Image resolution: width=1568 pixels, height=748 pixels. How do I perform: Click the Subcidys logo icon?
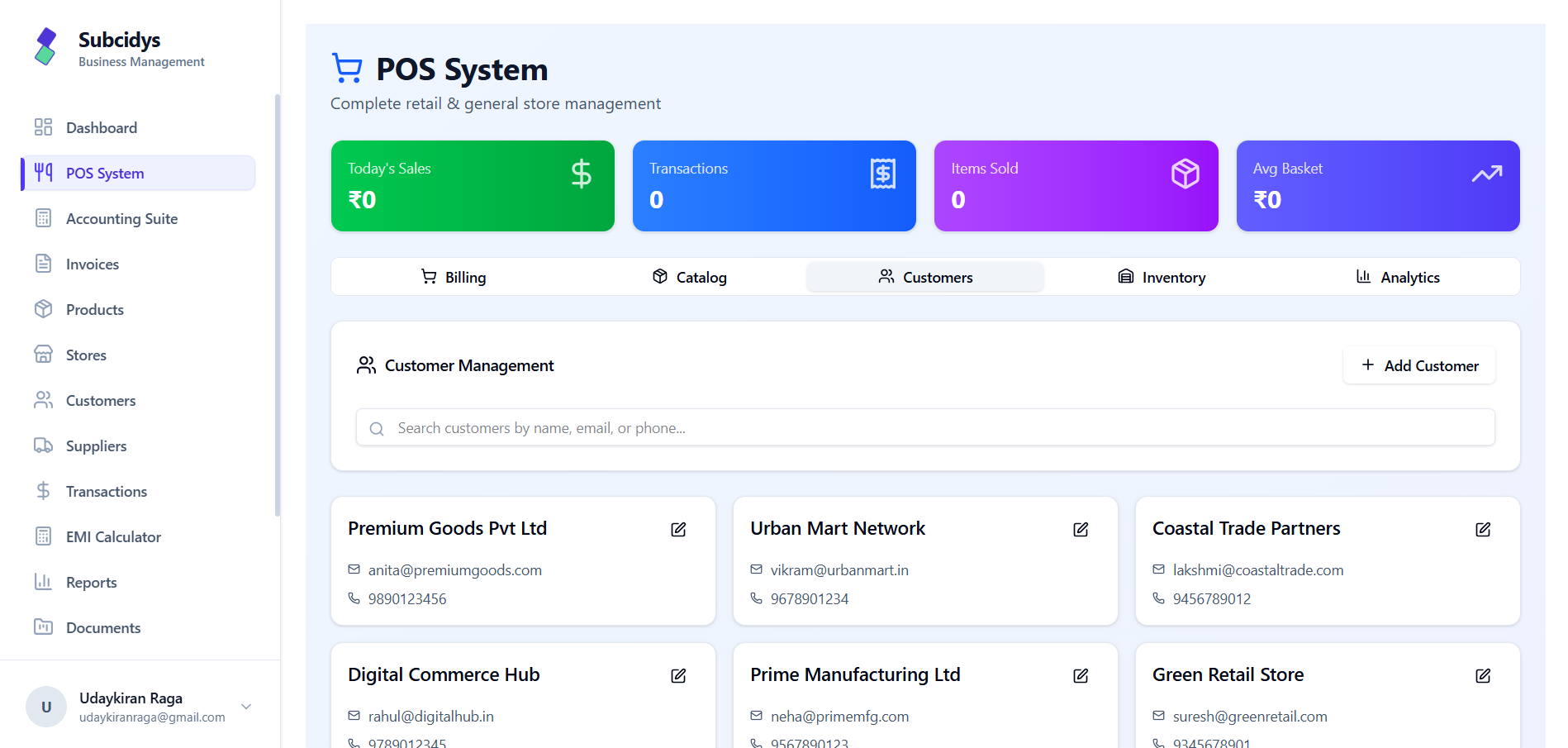click(46, 47)
